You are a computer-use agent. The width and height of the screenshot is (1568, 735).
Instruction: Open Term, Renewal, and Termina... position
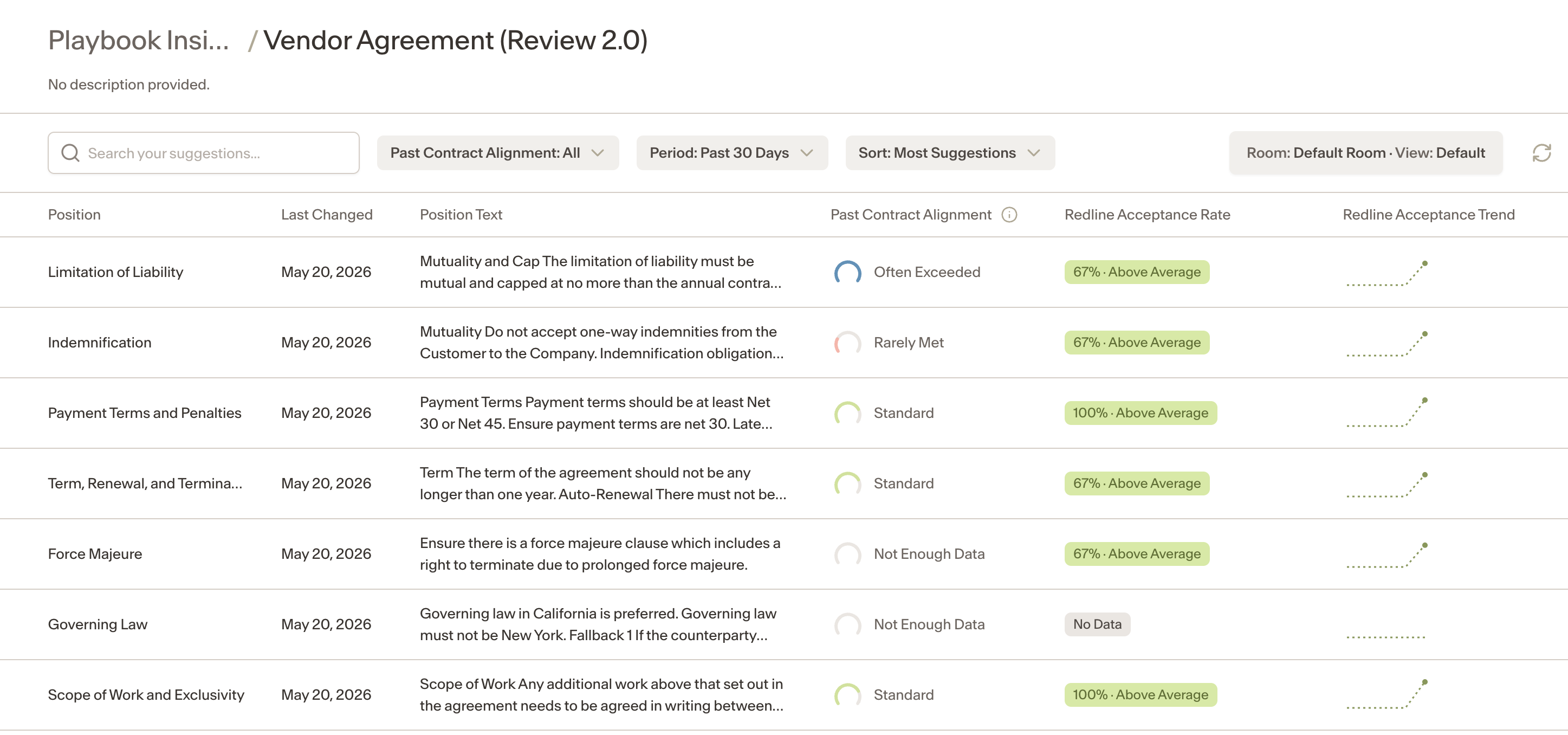pyautogui.click(x=145, y=483)
